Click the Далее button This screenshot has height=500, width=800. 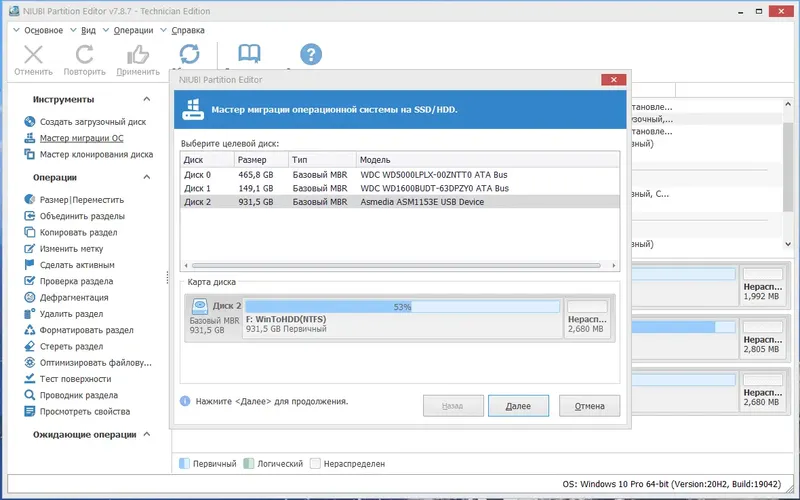pos(518,406)
